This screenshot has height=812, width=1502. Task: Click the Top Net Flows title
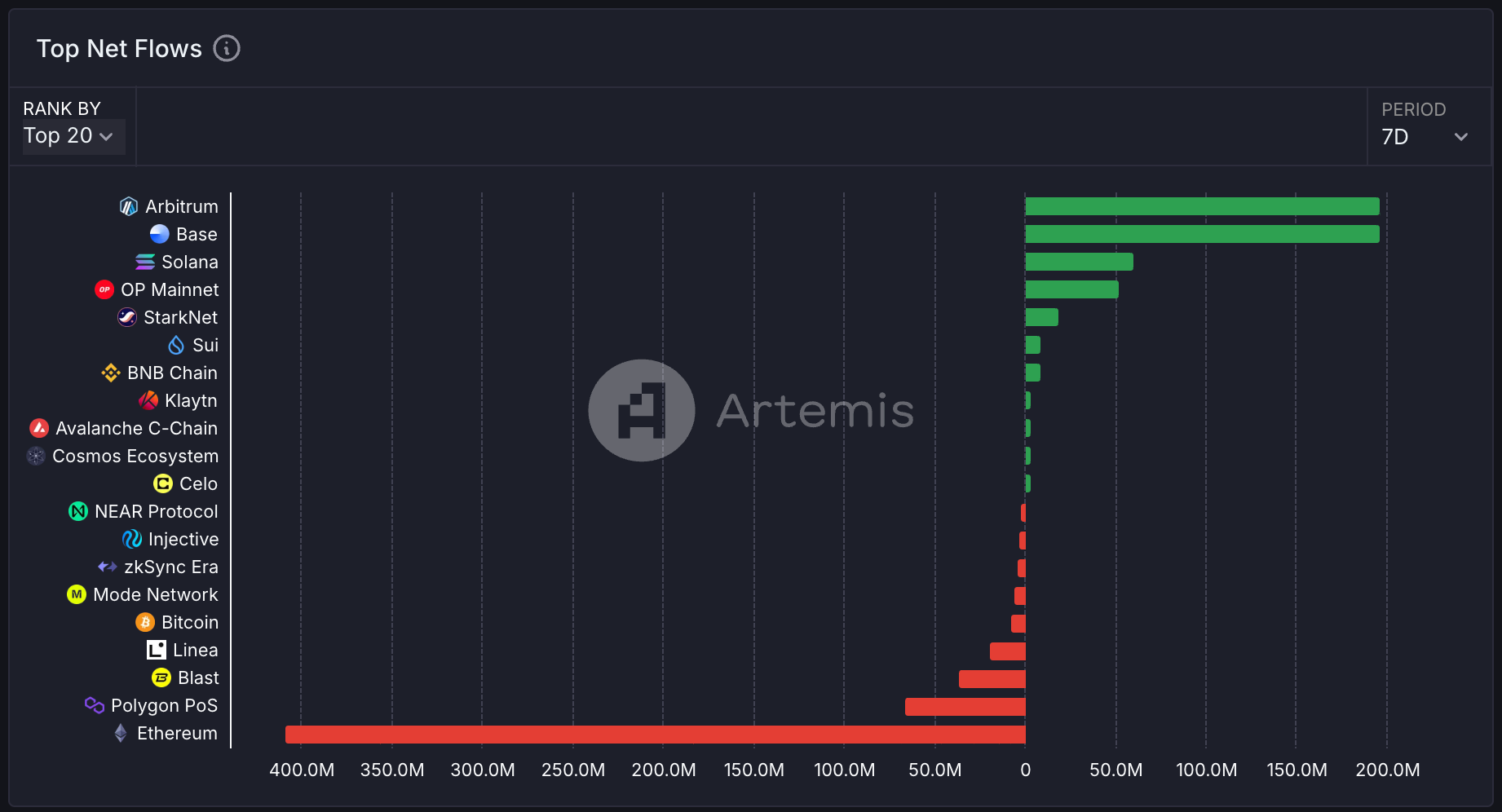click(x=119, y=48)
